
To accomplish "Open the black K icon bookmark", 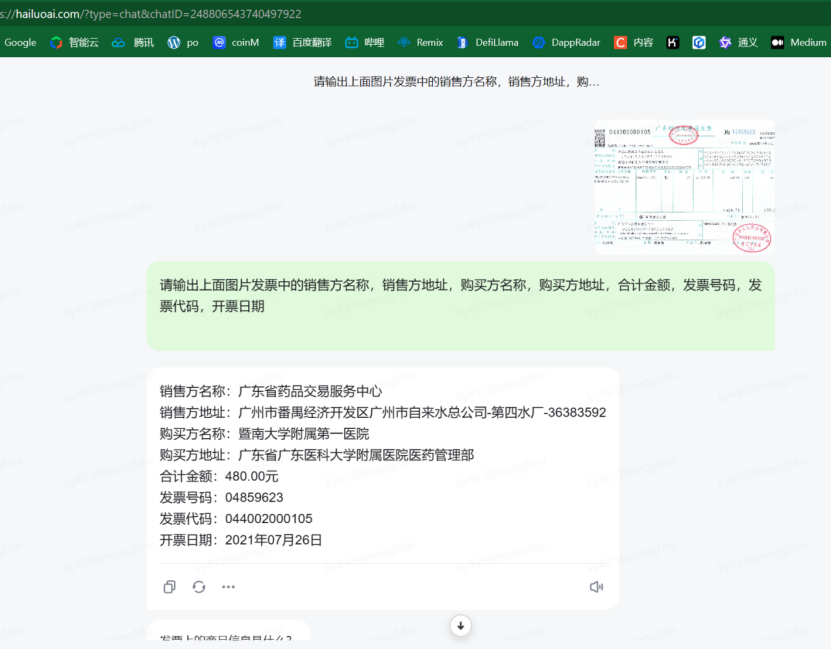I will click(x=673, y=42).
